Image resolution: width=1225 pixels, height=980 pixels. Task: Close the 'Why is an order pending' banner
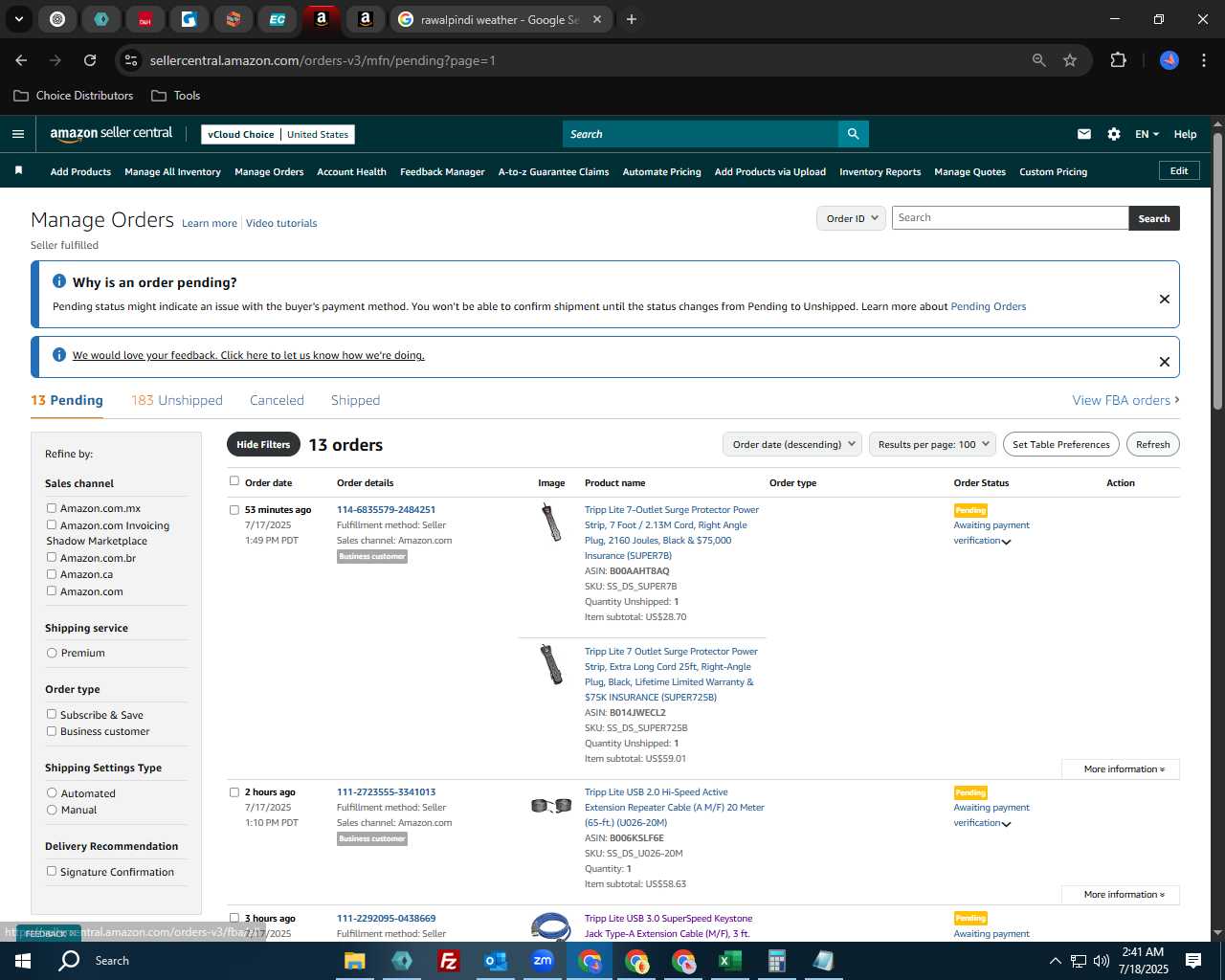1164,299
